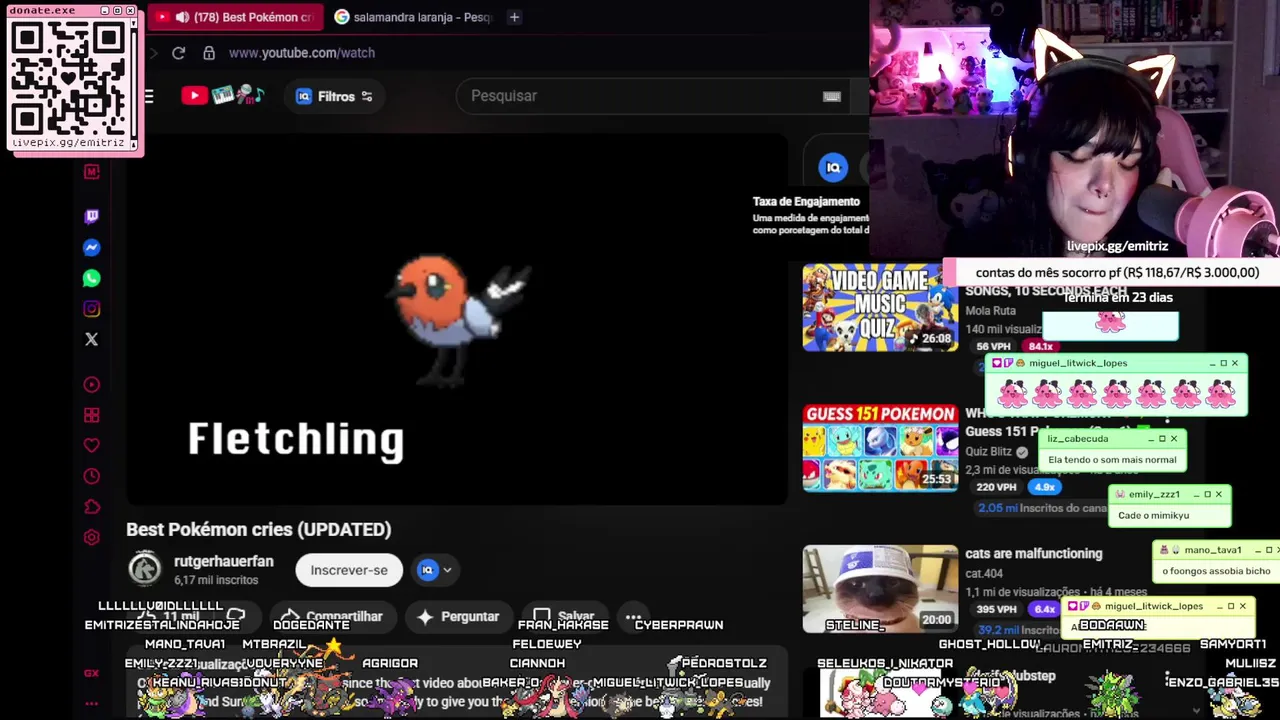Open the extensions cube icon in sidebar

[91, 507]
